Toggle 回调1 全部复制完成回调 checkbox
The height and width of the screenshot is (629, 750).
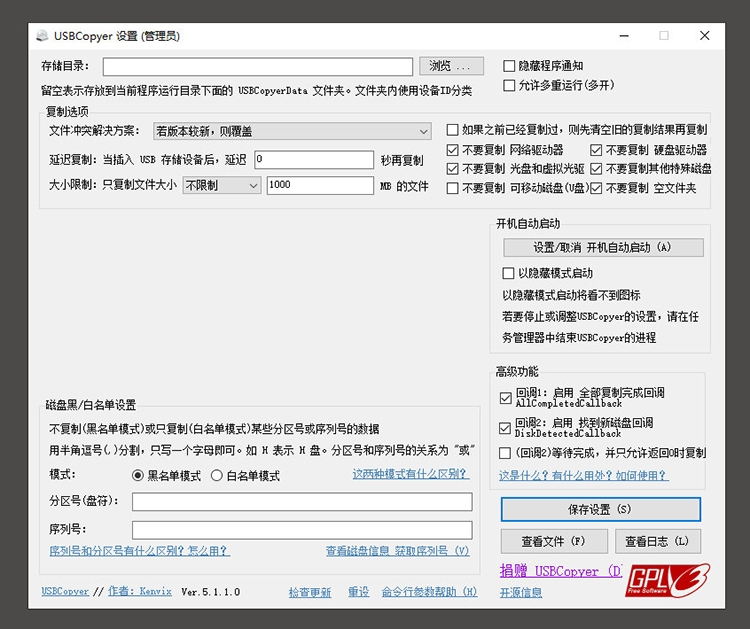(505, 397)
